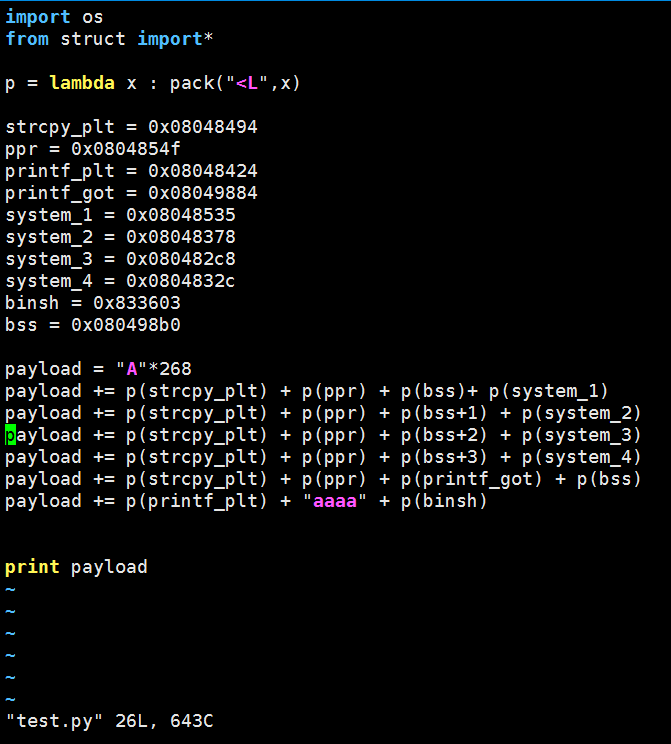The width and height of the screenshot is (671, 744).
Task: Place cursor on the lambda keyword
Action: pyautogui.click(x=82, y=83)
